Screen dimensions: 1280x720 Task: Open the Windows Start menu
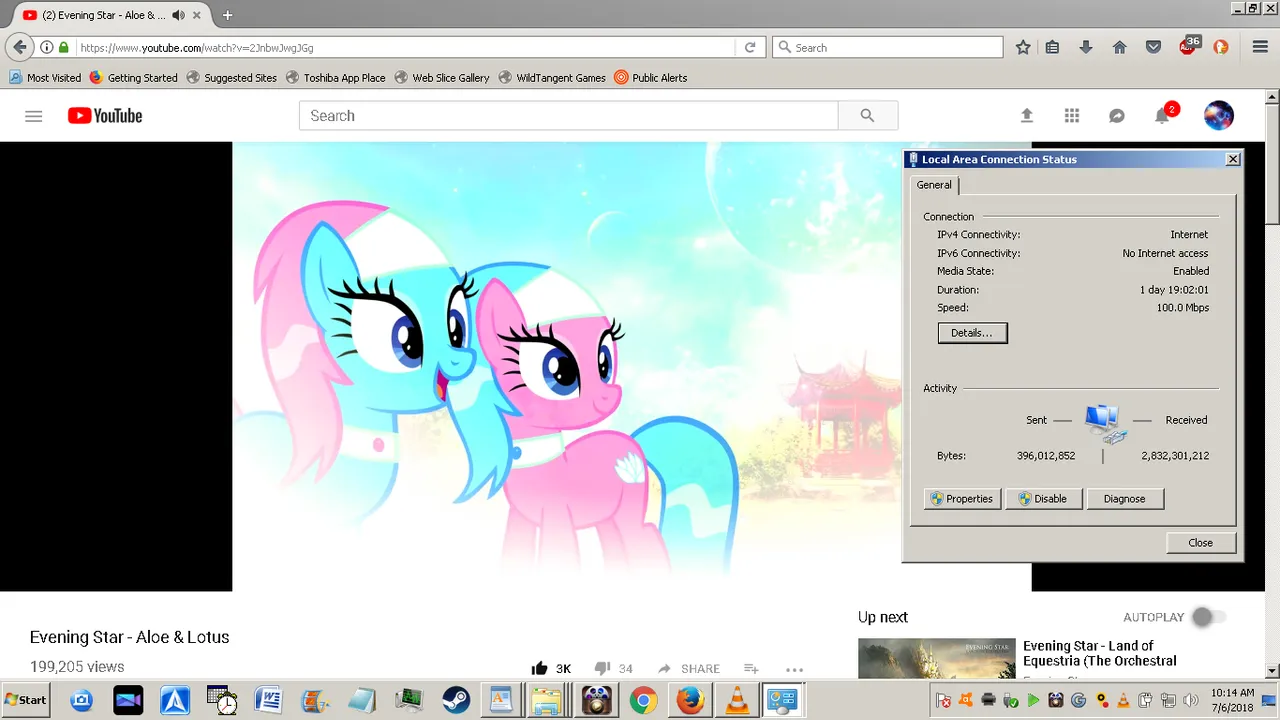(x=27, y=700)
